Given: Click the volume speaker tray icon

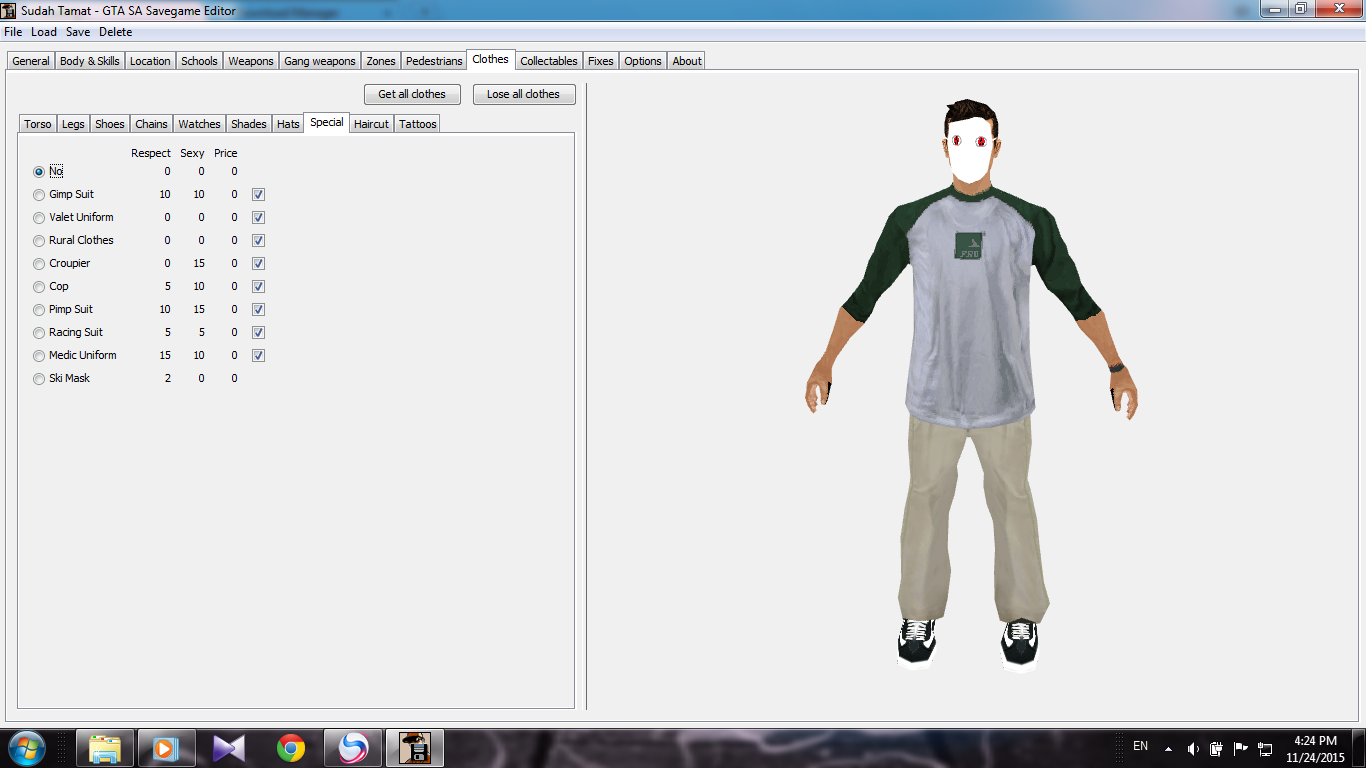Looking at the screenshot, I should 1193,749.
